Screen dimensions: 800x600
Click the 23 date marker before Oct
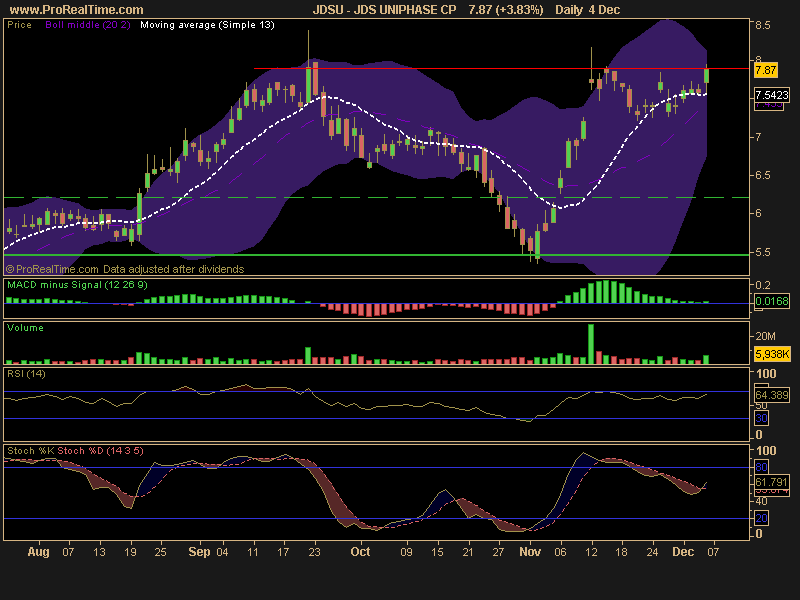point(314,552)
